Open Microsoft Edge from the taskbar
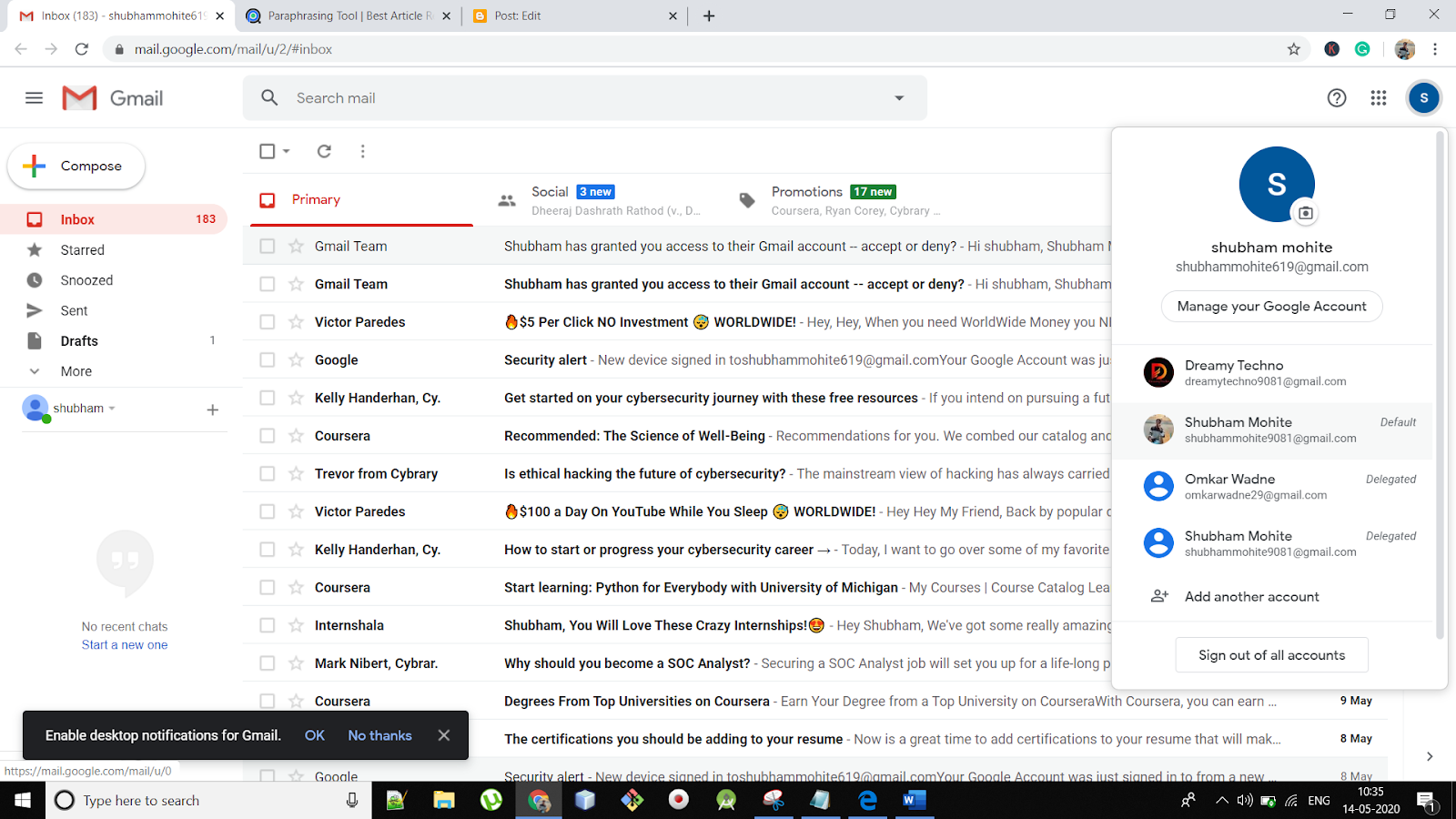The width and height of the screenshot is (1456, 819). (867, 800)
